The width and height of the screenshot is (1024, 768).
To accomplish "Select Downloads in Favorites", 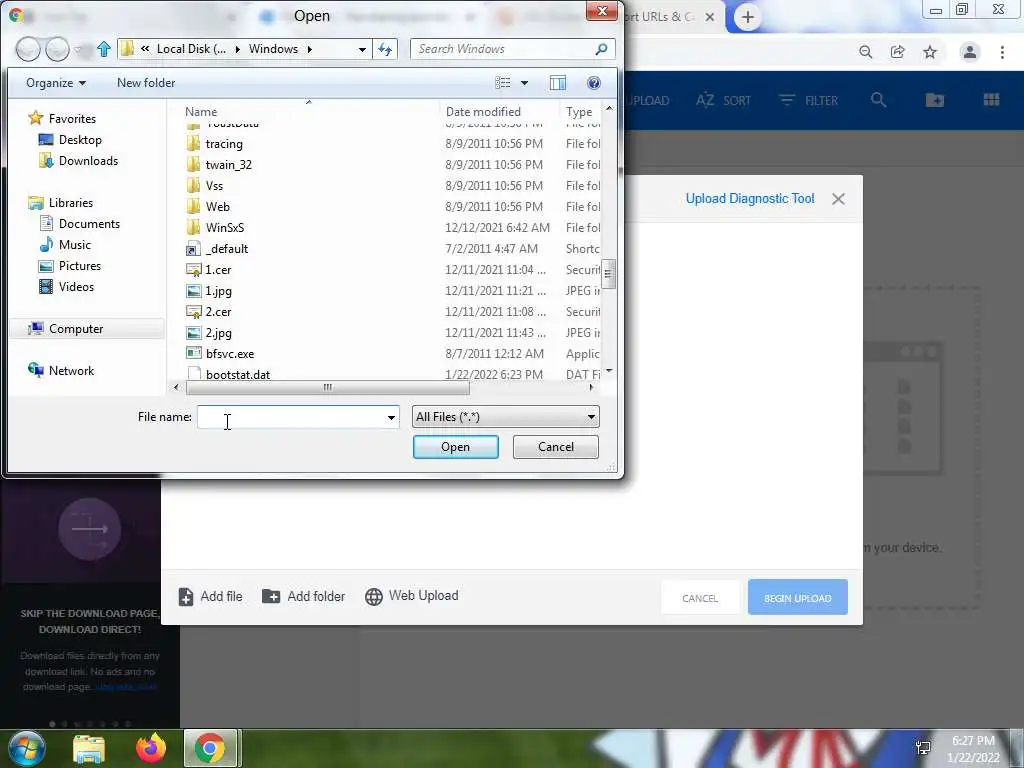I will pos(79,161).
